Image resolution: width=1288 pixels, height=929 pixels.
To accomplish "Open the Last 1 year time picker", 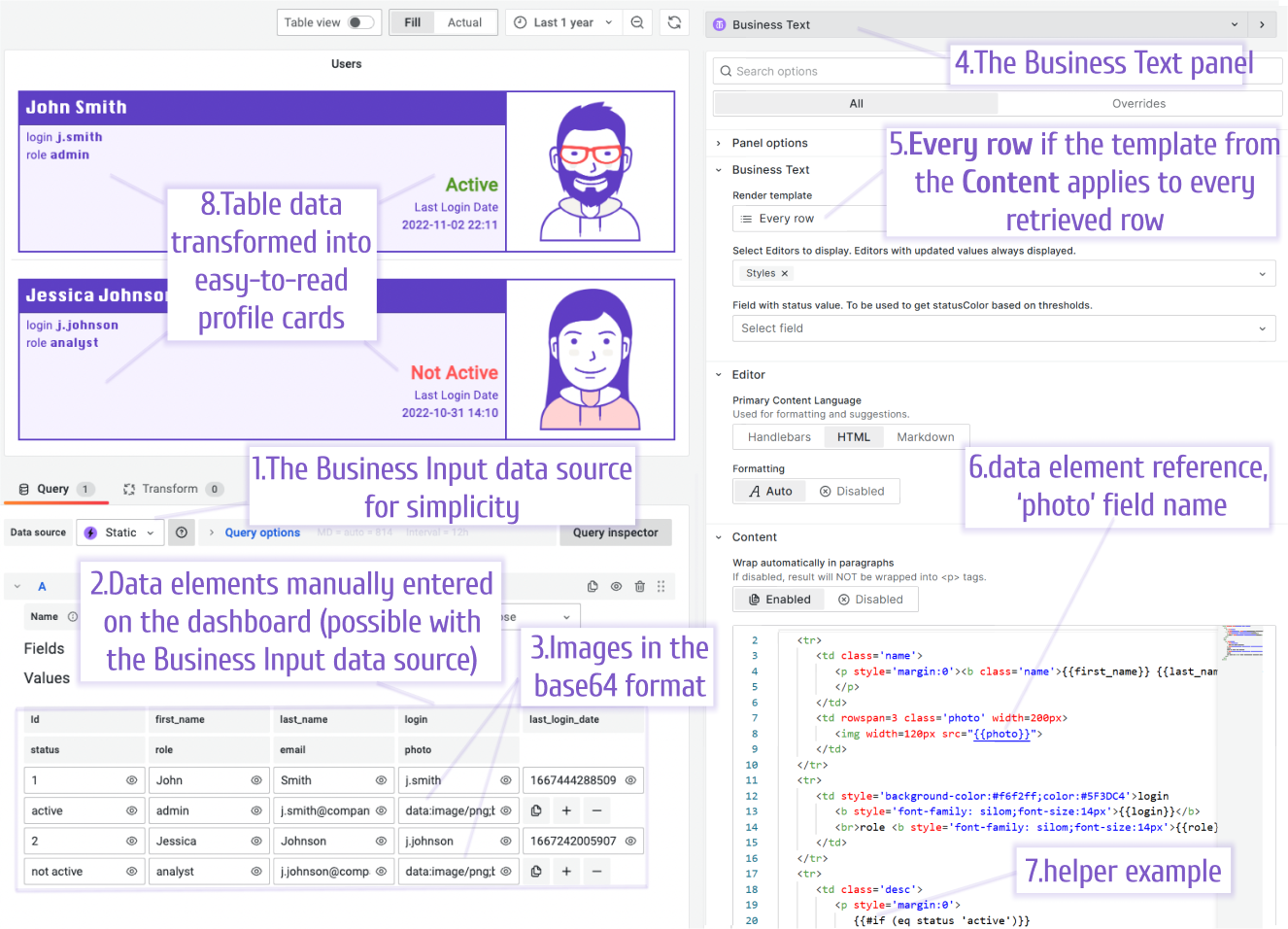I will (x=563, y=22).
